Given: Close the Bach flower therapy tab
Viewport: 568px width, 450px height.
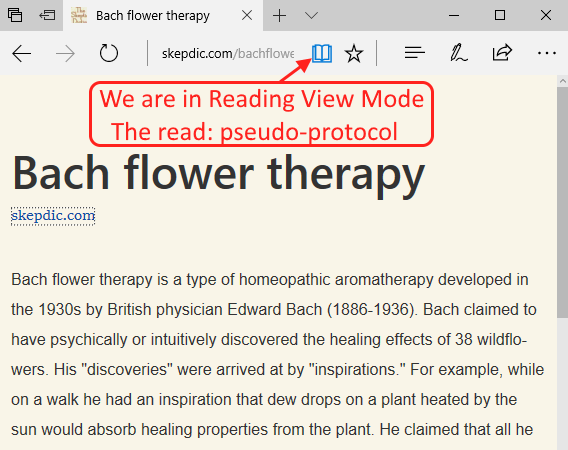Looking at the screenshot, I should 247,15.
